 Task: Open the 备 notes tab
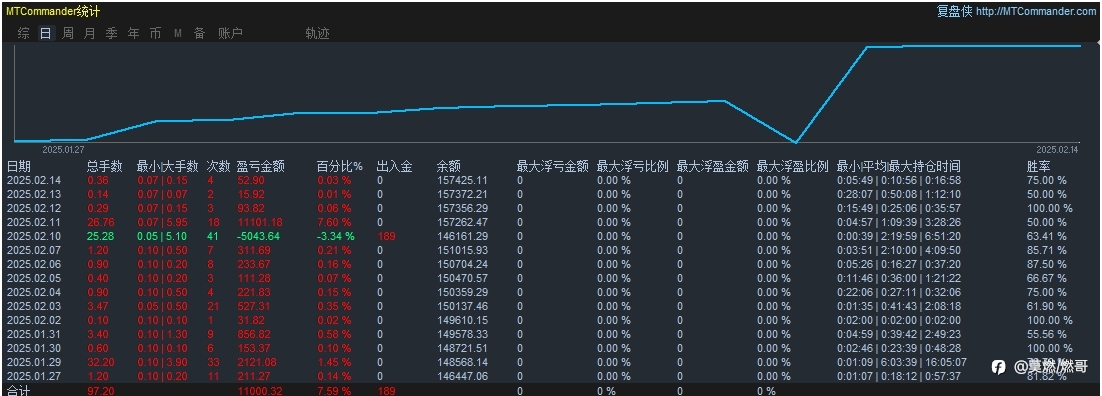click(x=200, y=33)
